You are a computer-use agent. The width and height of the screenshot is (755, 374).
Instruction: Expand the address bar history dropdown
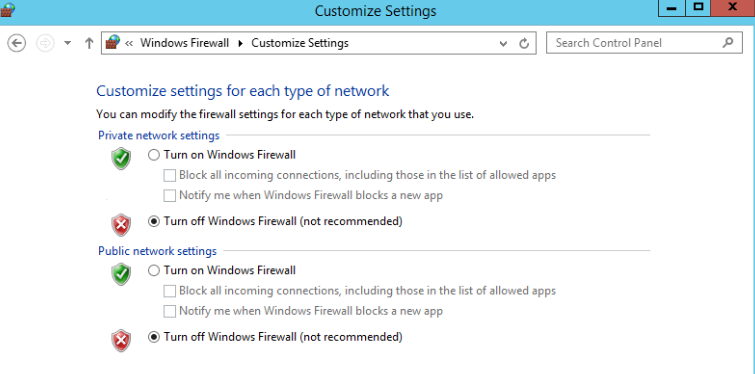click(x=503, y=44)
